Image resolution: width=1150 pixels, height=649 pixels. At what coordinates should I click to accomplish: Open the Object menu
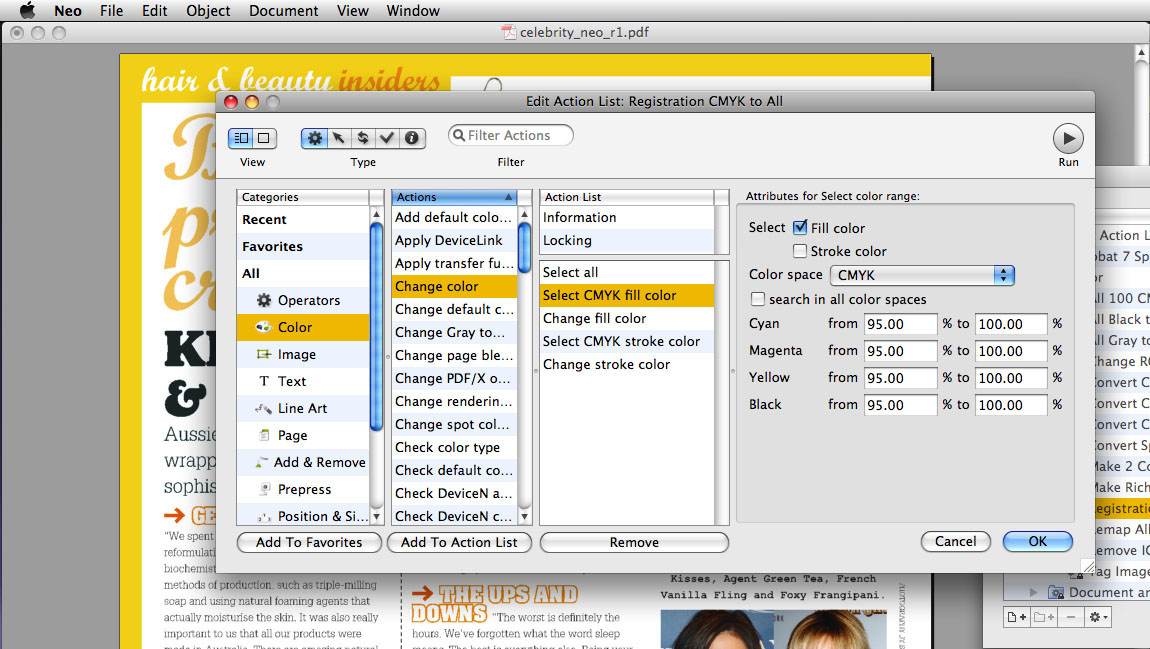[208, 11]
